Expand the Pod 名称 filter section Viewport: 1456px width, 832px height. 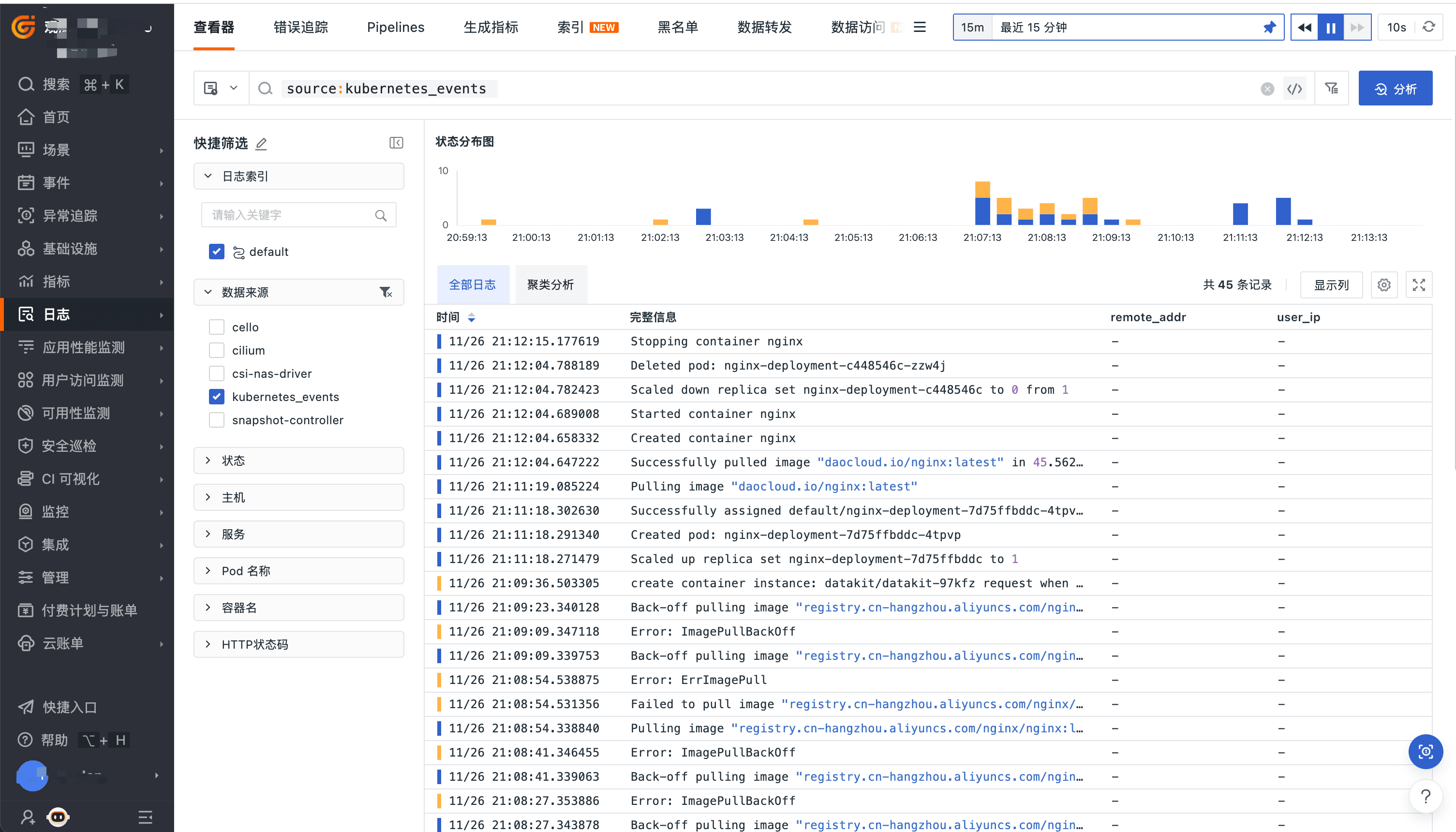tap(298, 571)
